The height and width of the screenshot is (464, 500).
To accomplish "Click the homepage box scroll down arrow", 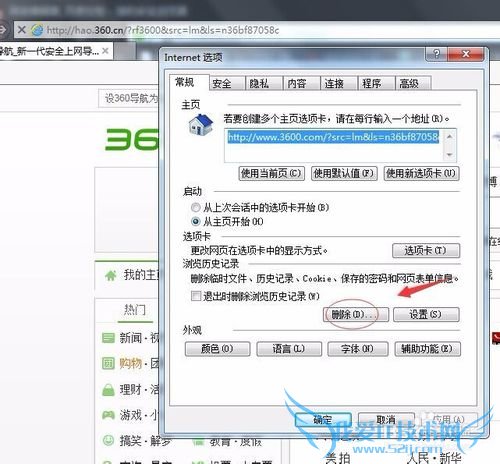I will tap(449, 155).
